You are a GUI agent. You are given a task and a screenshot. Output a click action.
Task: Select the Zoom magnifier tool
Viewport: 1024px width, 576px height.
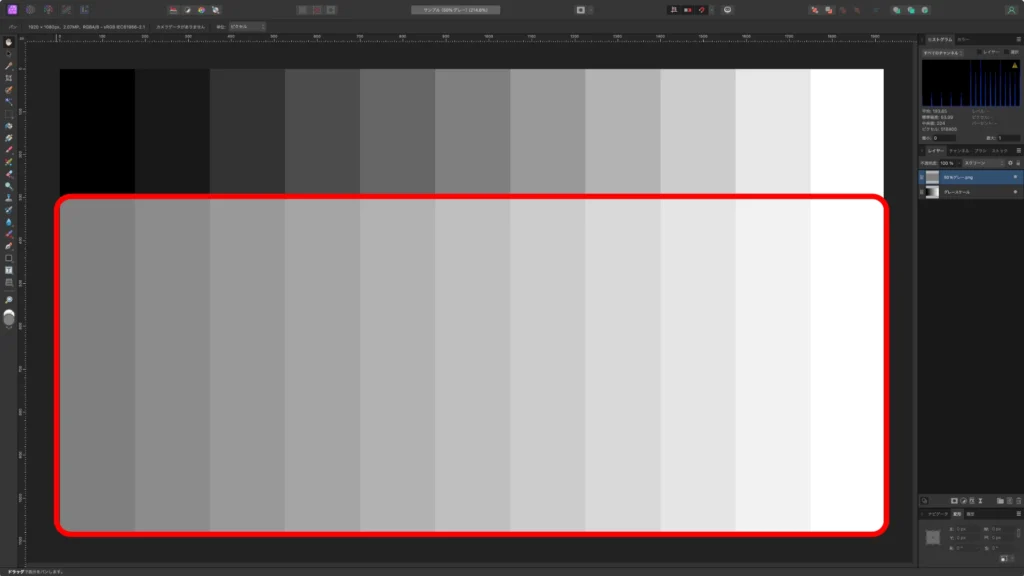coord(8,300)
